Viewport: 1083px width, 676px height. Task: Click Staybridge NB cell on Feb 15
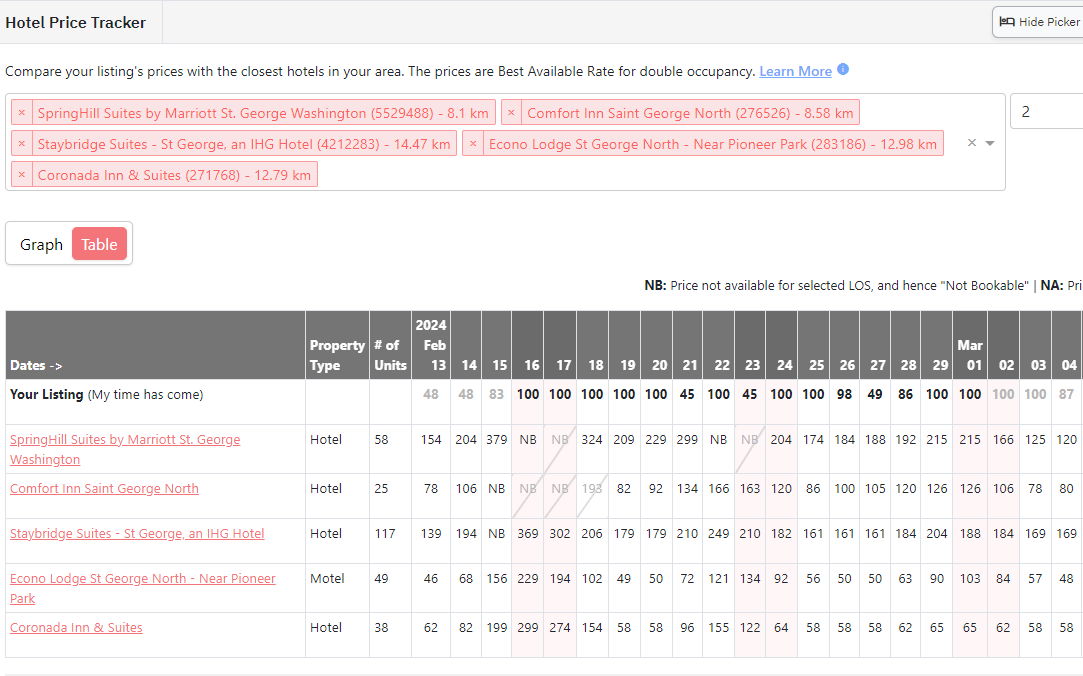[x=497, y=534]
